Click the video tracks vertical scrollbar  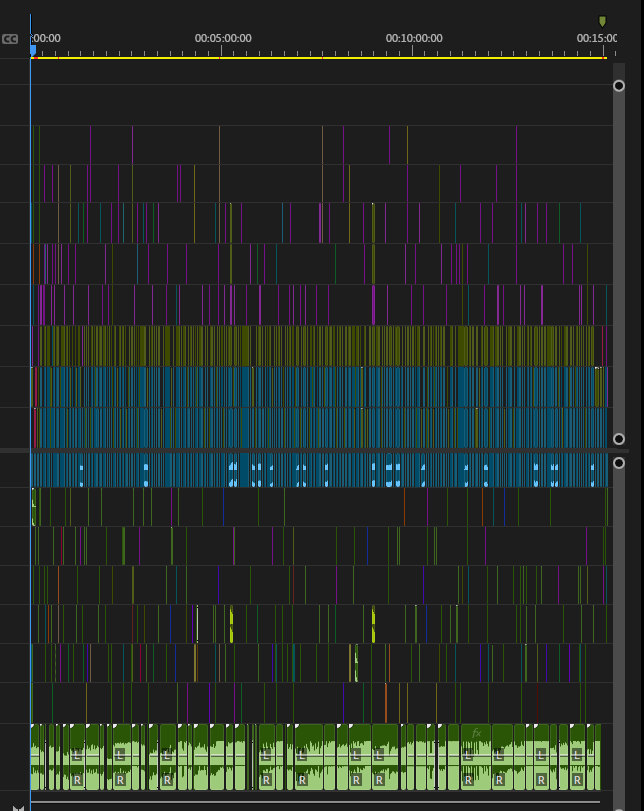point(619,262)
